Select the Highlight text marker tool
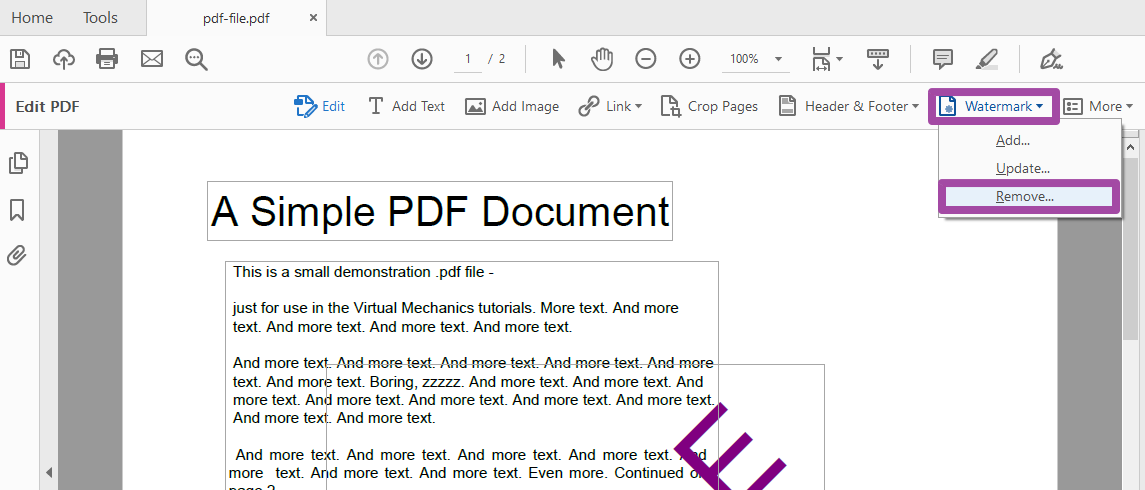Screen dimensions: 1145x490 (987, 58)
